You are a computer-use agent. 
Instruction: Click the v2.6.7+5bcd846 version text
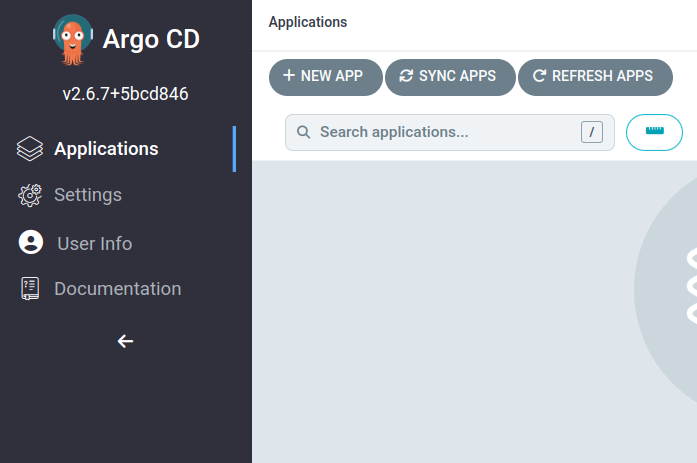(125, 94)
